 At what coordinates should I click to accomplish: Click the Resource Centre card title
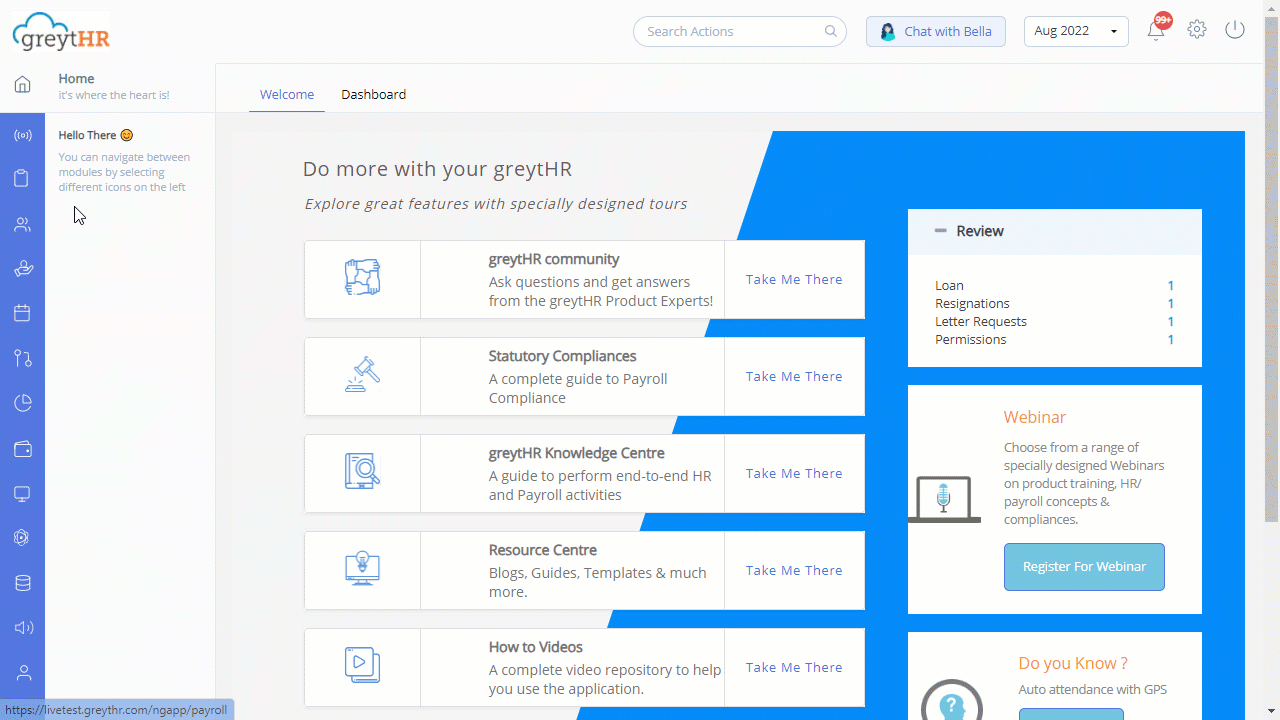pyautogui.click(x=543, y=550)
